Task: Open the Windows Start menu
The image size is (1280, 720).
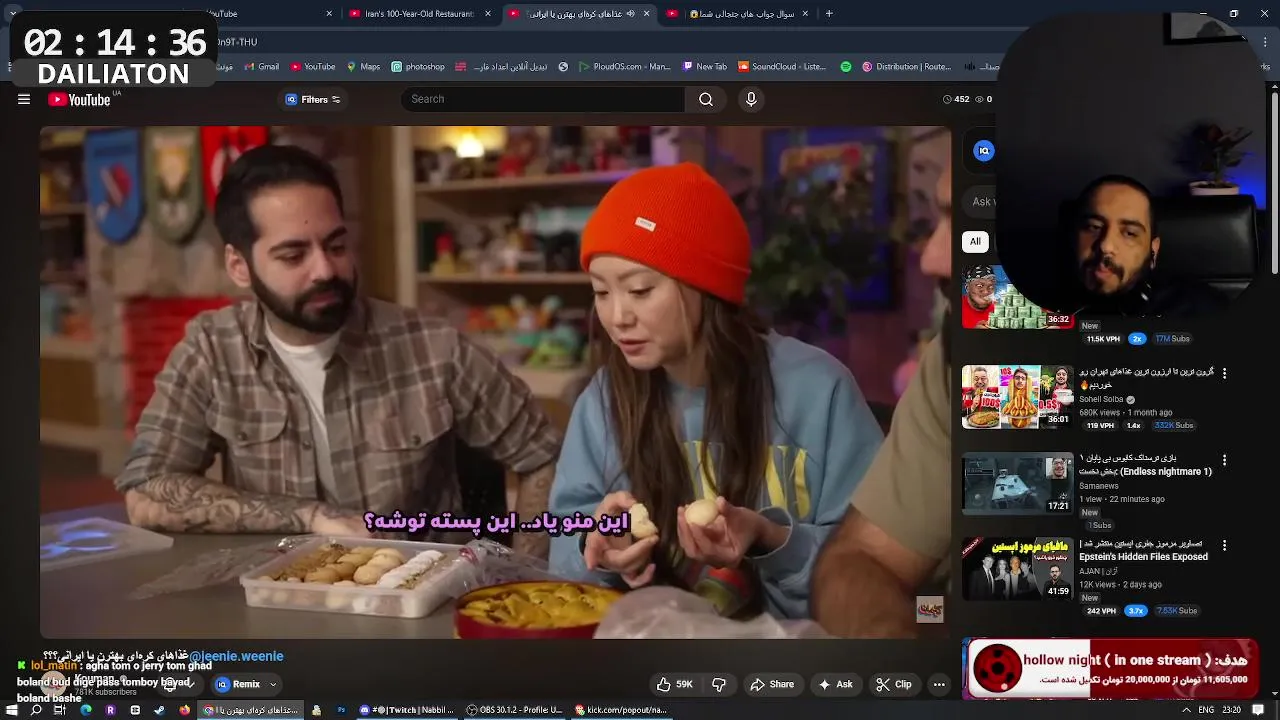Action: [12, 710]
